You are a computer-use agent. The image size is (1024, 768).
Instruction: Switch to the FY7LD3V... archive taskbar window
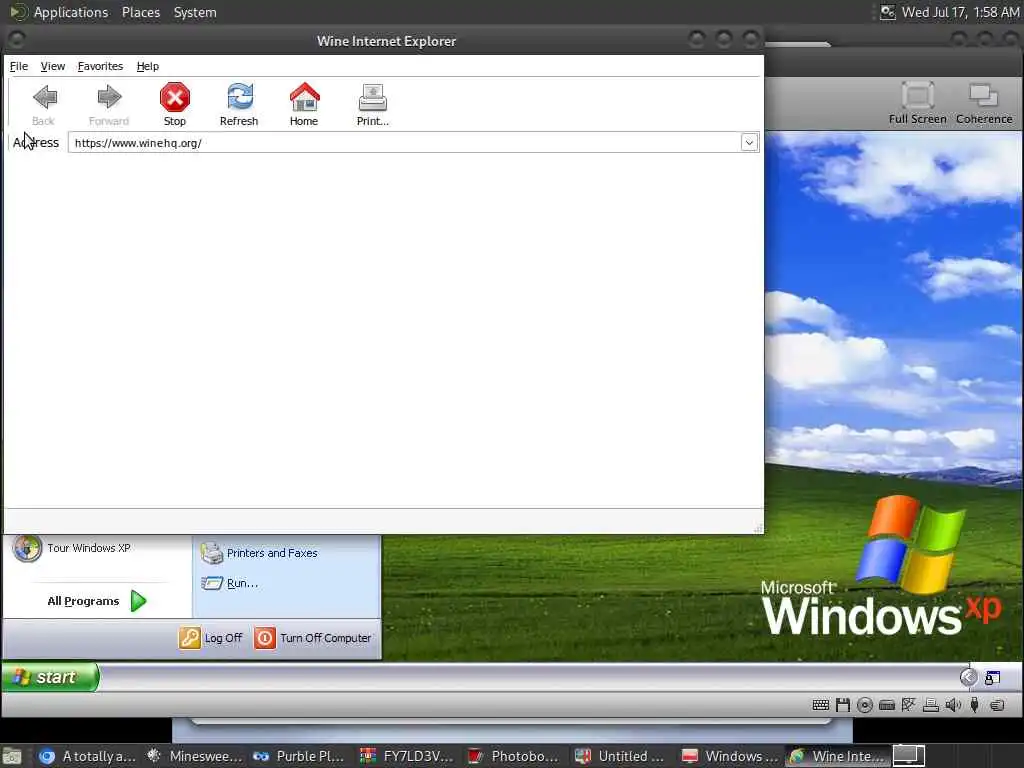[x=407, y=756]
